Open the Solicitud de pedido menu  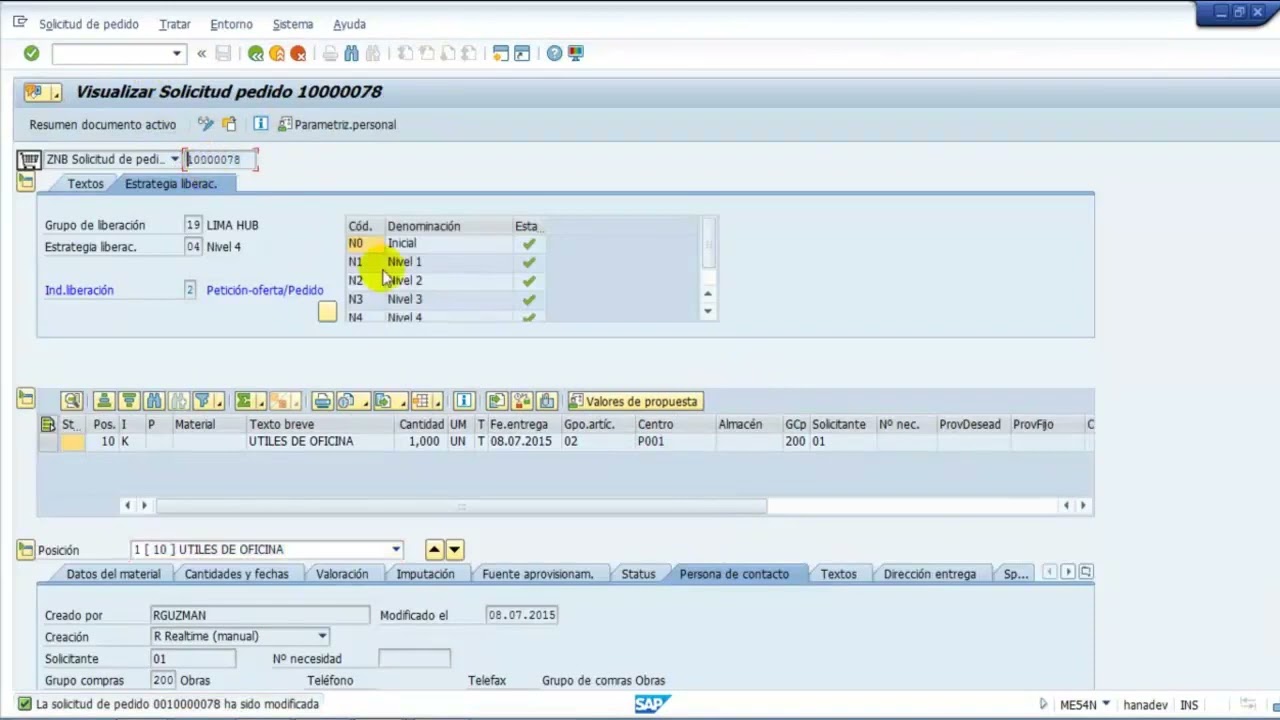[89, 24]
